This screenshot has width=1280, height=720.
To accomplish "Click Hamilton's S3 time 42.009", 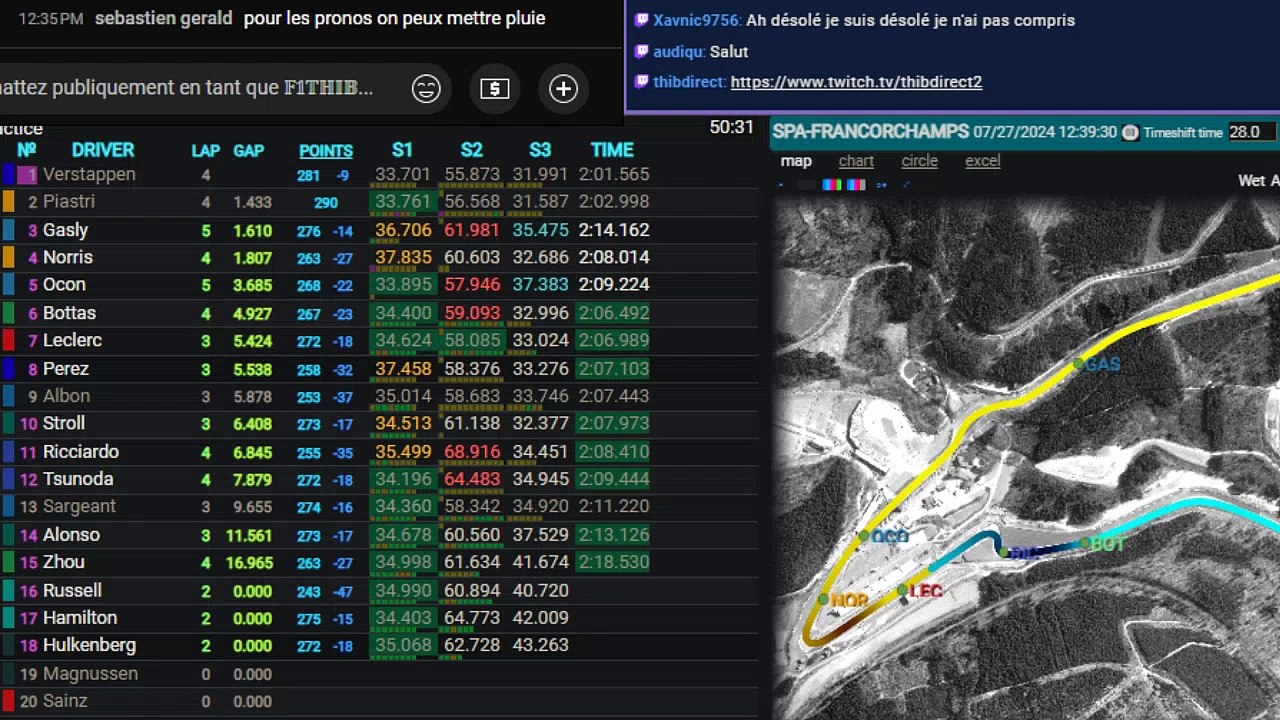I will [540, 618].
